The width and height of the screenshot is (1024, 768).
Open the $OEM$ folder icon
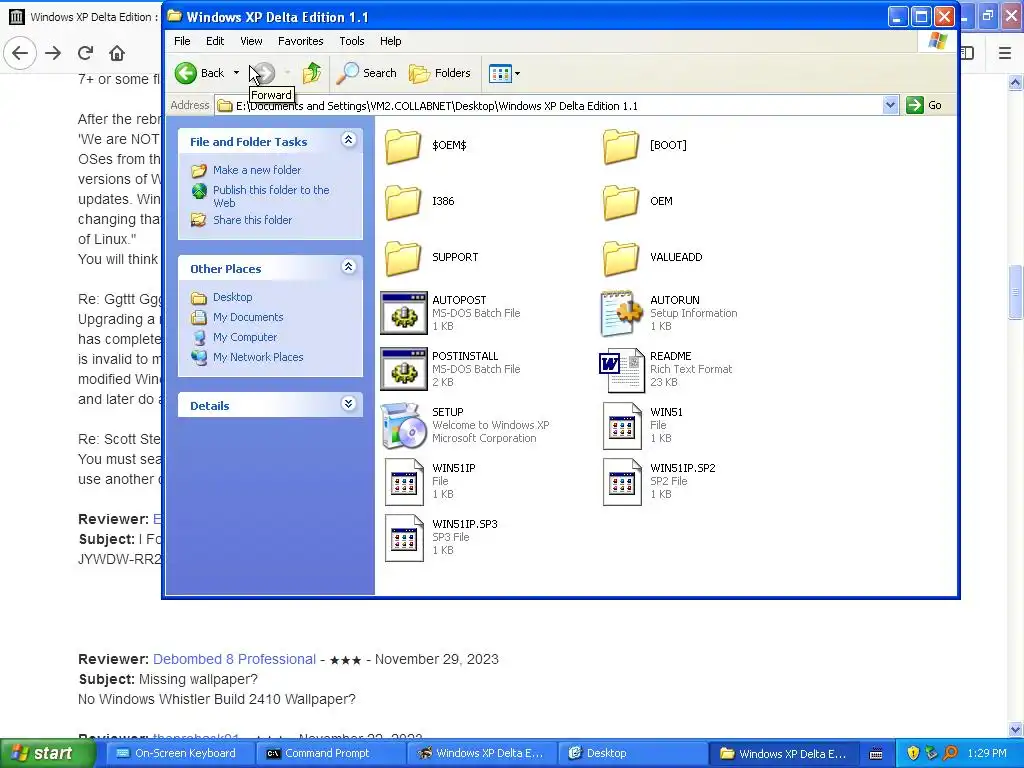(x=403, y=146)
